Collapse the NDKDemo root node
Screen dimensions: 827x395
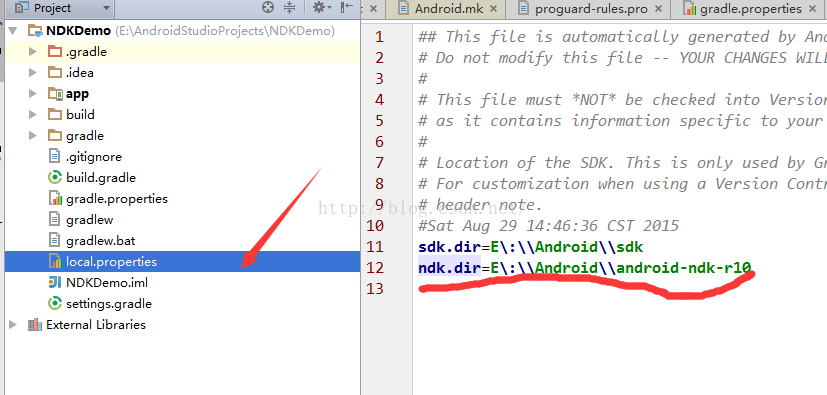[13, 31]
